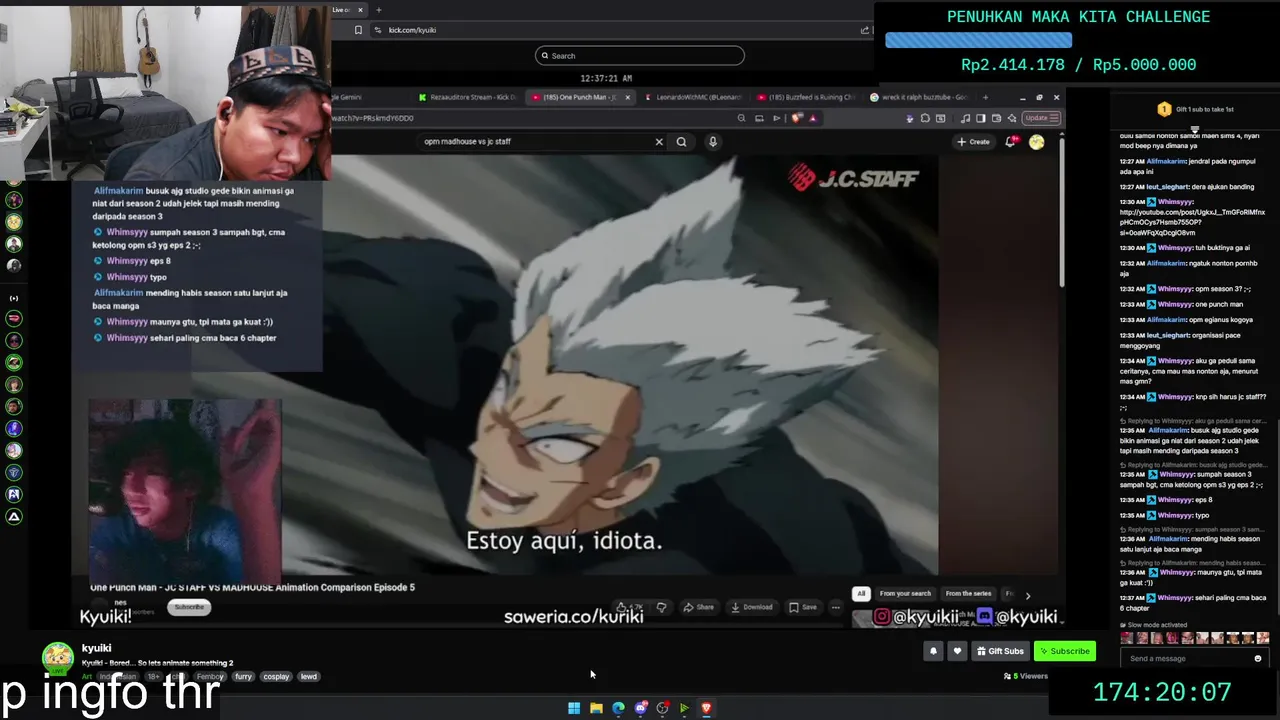Image resolution: width=1280 pixels, height=720 pixels.
Task: Click the playlist music note toolbar icon
Action: [965, 118]
